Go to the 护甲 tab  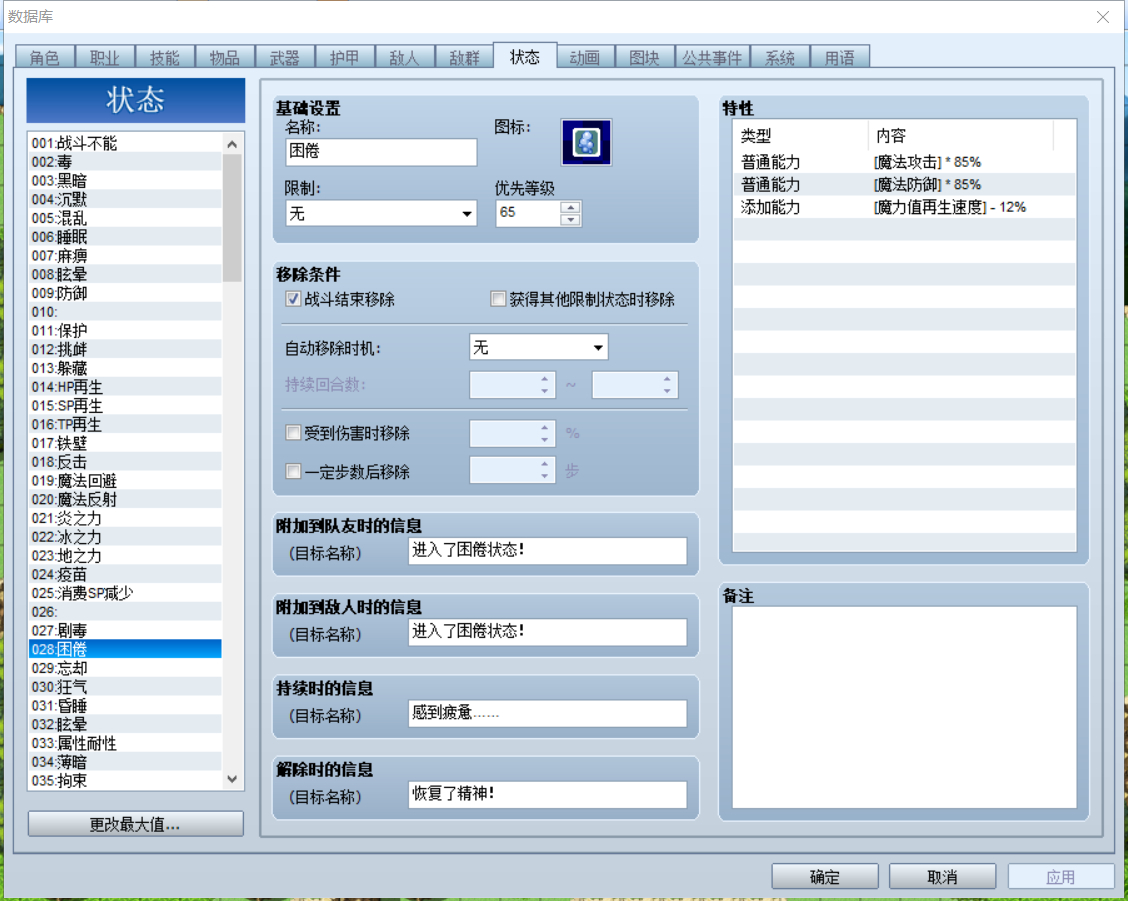344,57
